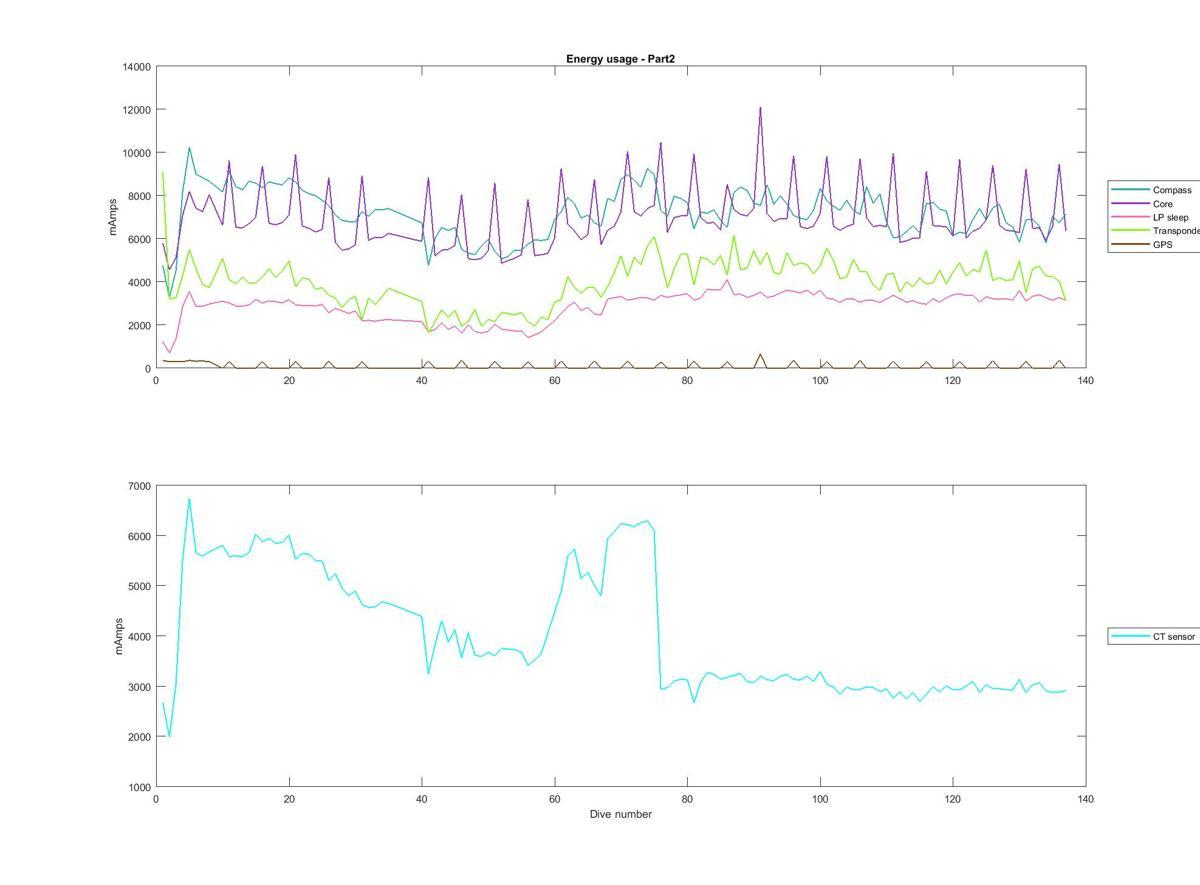The height and width of the screenshot is (885, 1200).
Task: Click the 6000 tick on bottom chart
Action: (139, 536)
